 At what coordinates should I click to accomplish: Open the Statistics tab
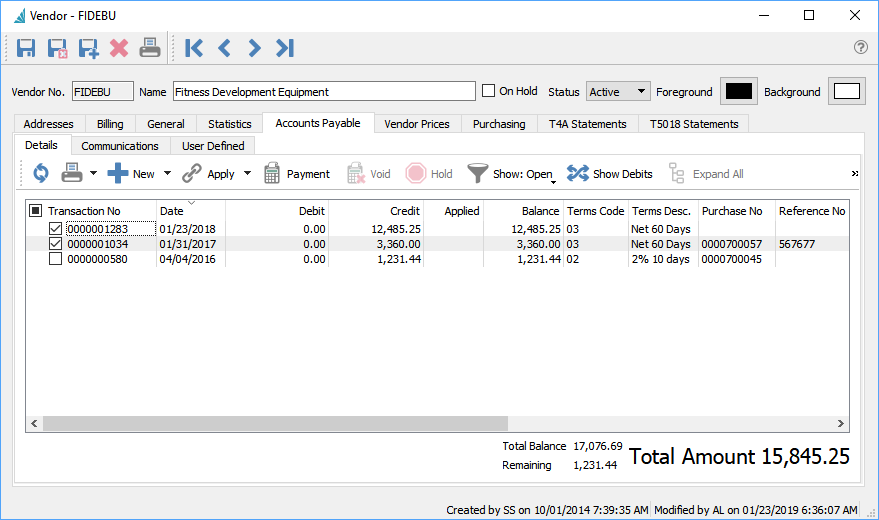click(229, 124)
